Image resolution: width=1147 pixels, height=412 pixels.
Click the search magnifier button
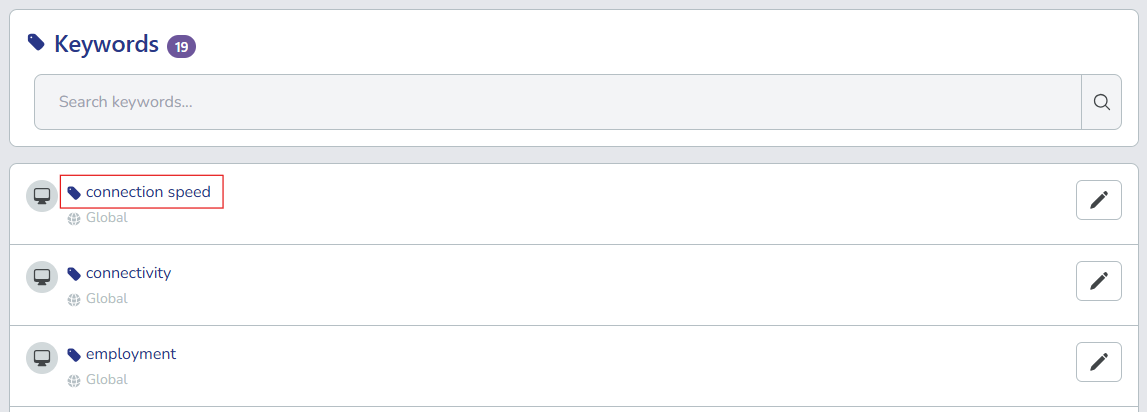[1101, 102]
